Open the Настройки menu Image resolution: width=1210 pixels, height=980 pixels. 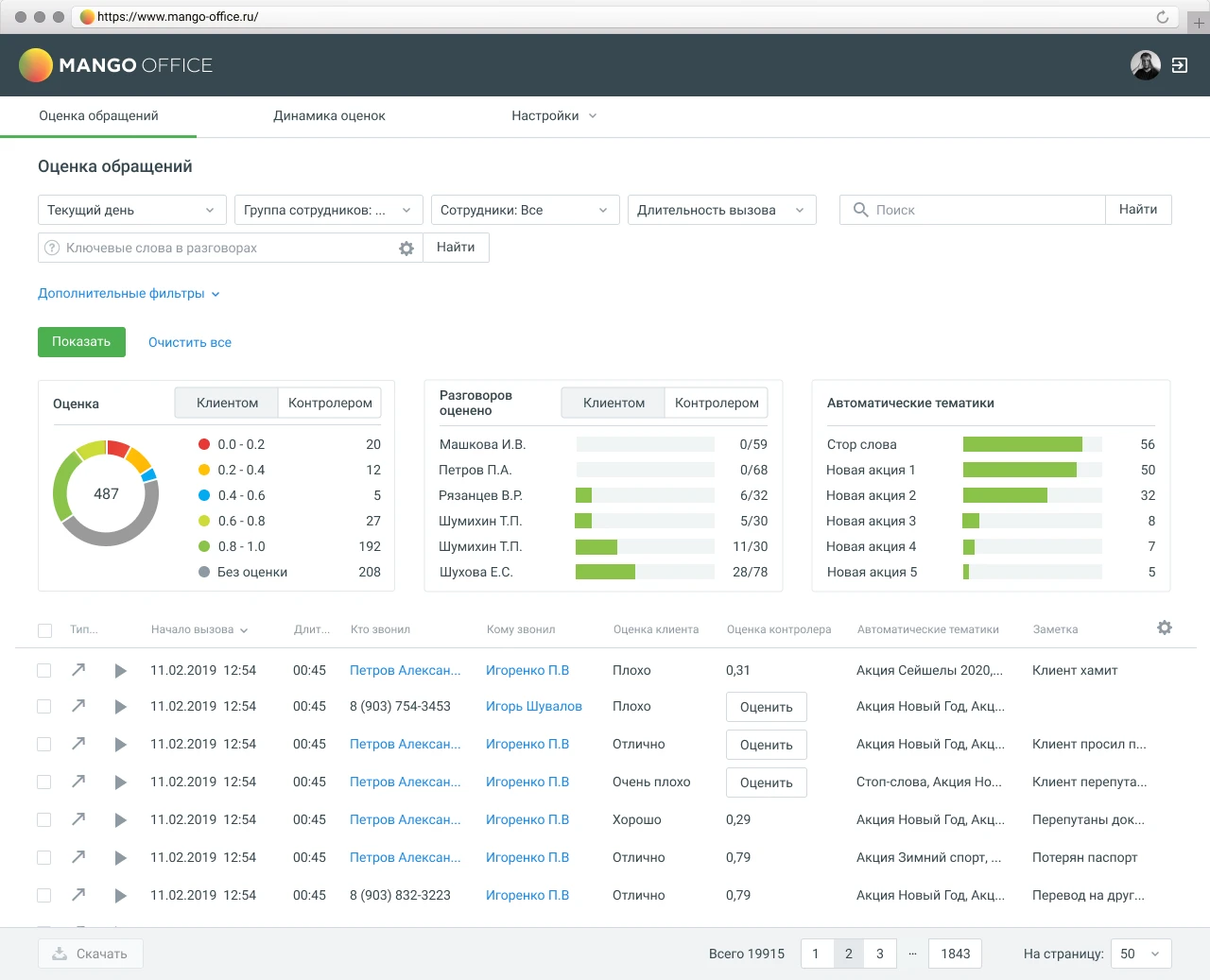(553, 116)
